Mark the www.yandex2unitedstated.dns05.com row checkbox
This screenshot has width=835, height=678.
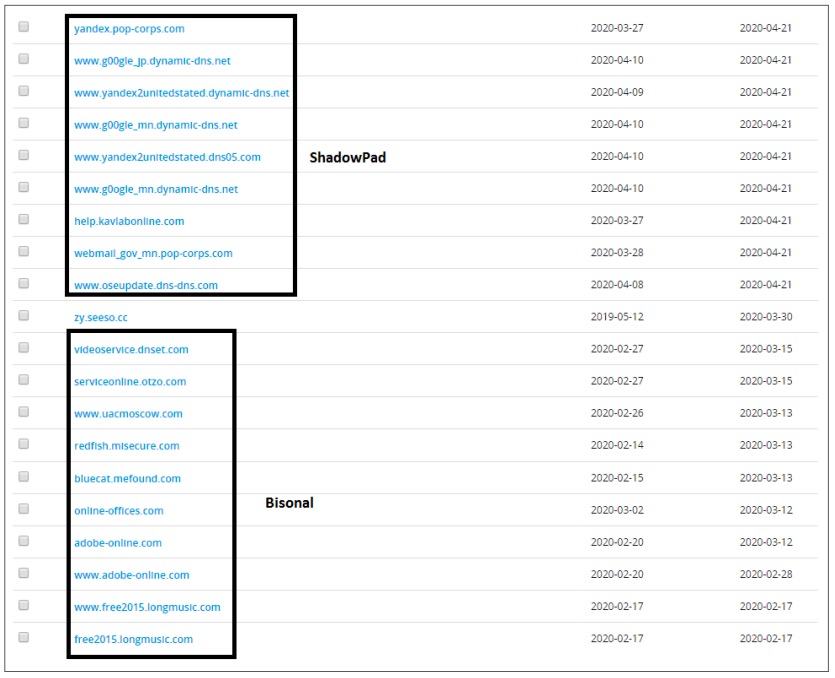(23, 155)
